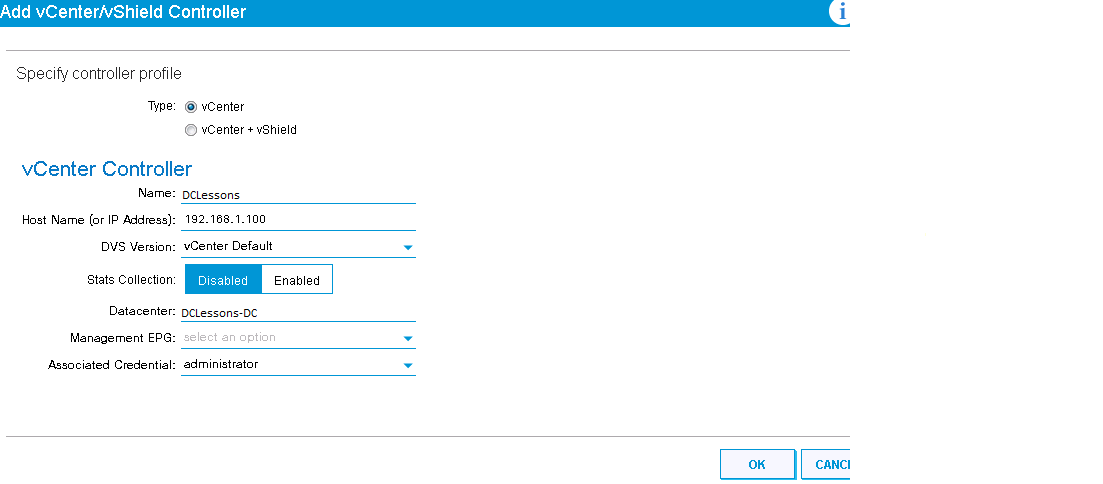Image resolution: width=1103 pixels, height=484 pixels.
Task: Open the DVS Version dropdown
Action: pos(298,246)
